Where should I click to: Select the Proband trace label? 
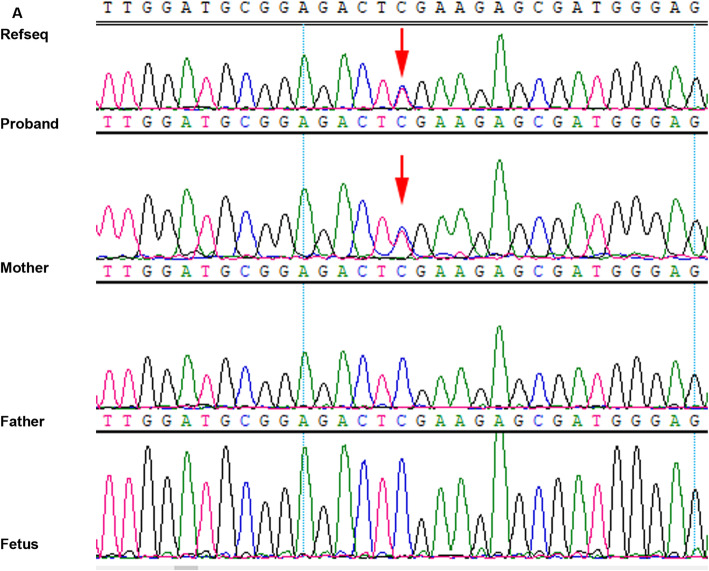click(x=29, y=123)
